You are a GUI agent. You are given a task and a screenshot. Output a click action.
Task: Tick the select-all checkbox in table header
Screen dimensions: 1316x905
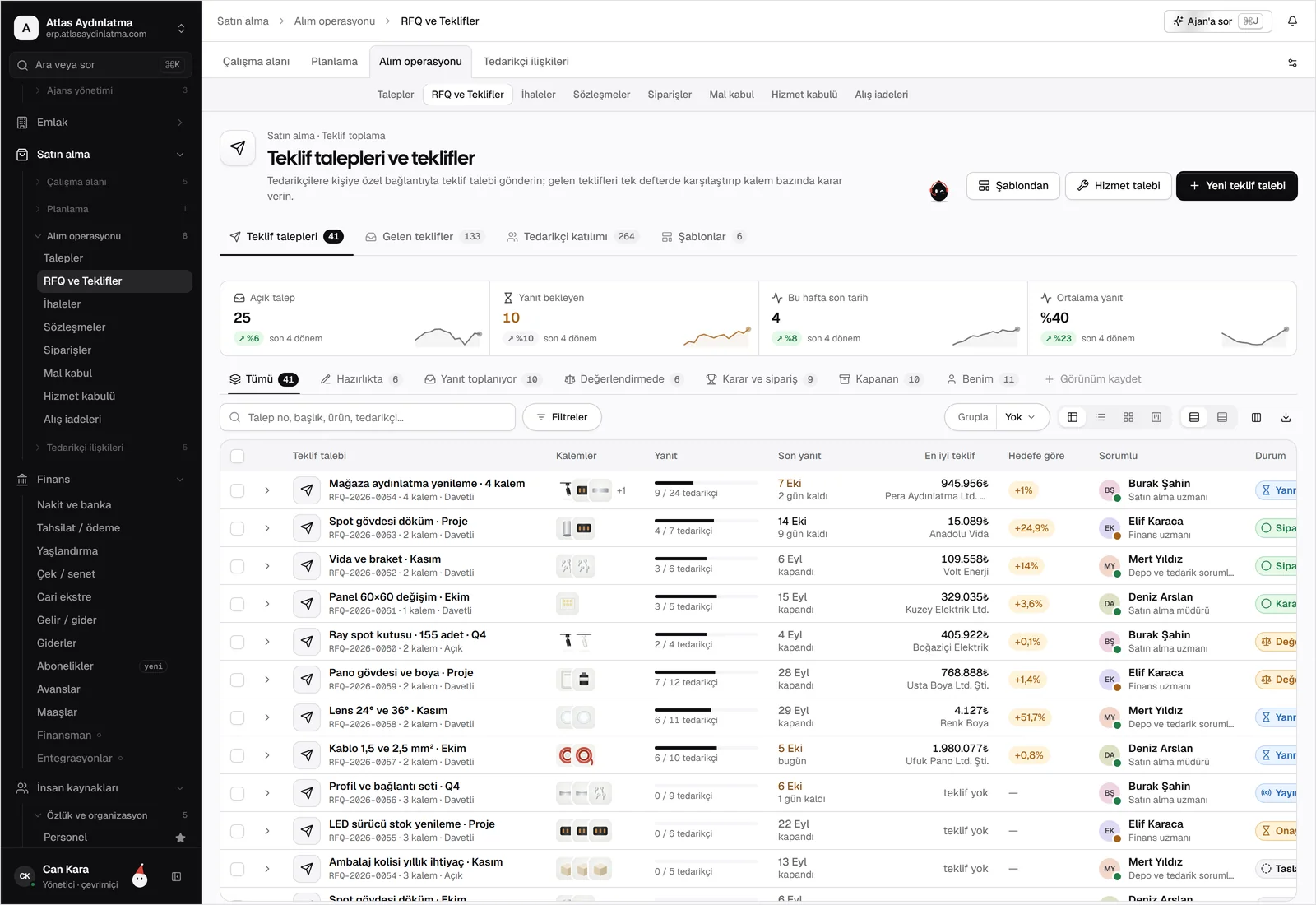[238, 456]
